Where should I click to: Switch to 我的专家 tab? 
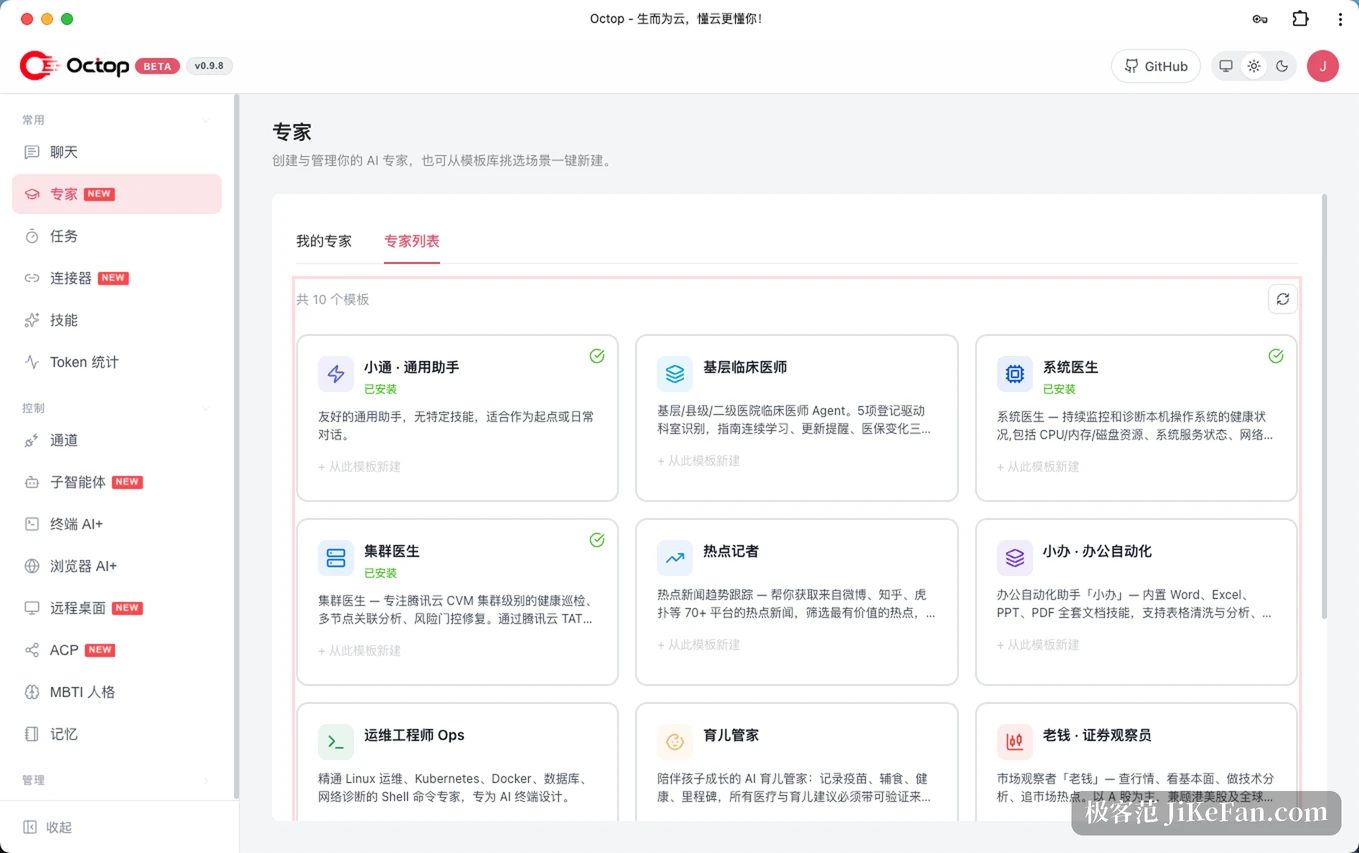[324, 241]
